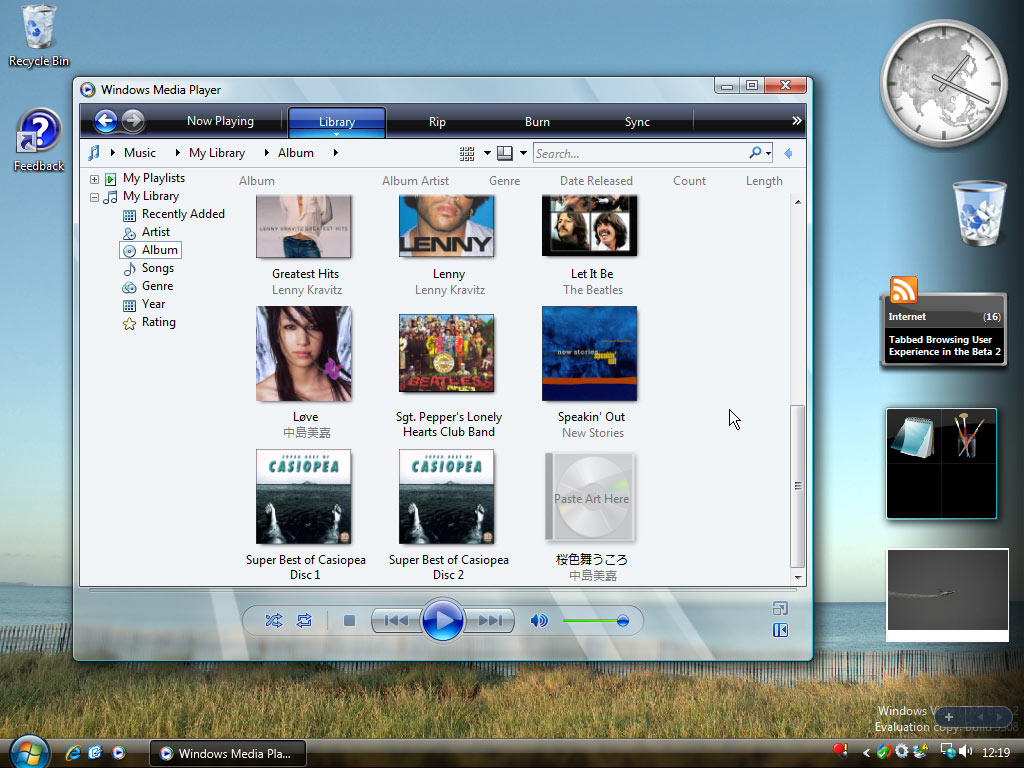Skip to the next track
1024x768 pixels.
(x=490, y=620)
